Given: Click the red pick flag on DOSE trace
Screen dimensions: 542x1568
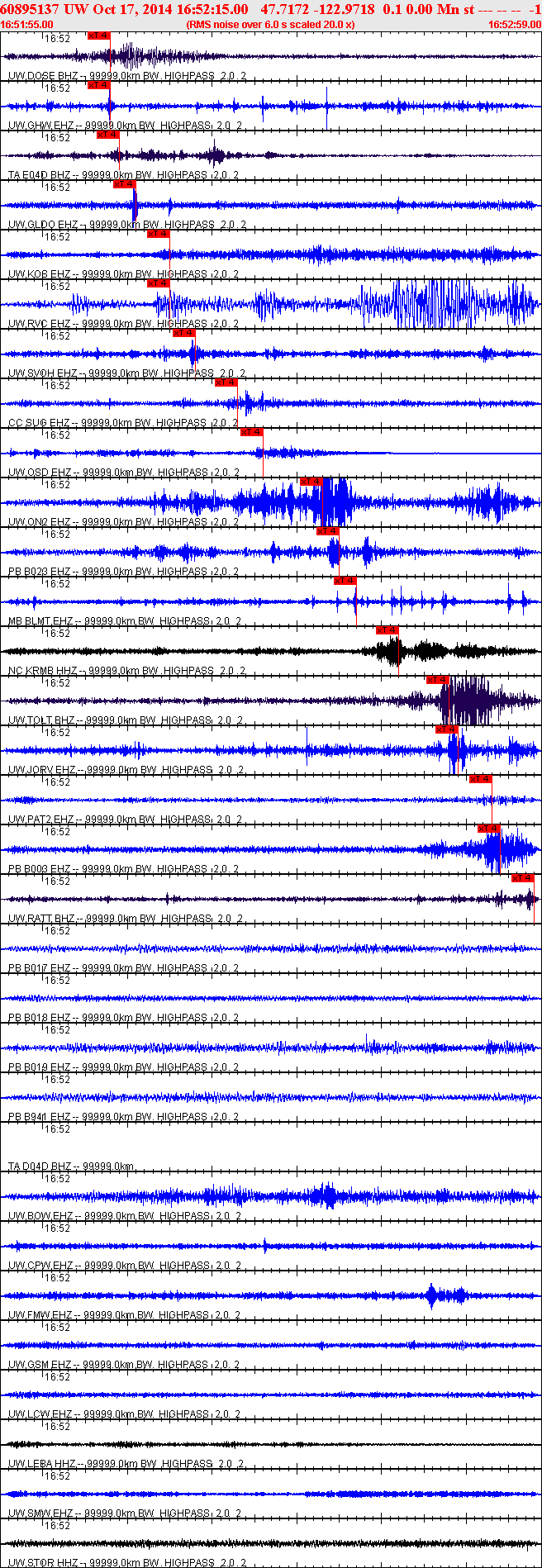Looking at the screenshot, I should 98,36.
